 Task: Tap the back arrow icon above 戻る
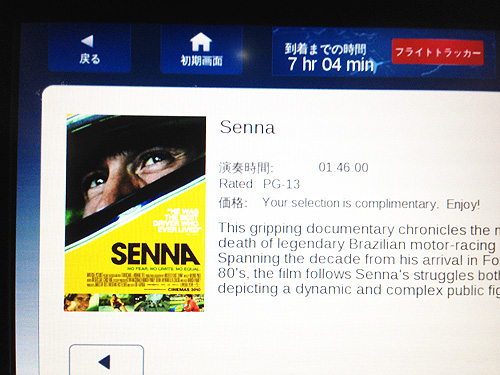click(87, 41)
